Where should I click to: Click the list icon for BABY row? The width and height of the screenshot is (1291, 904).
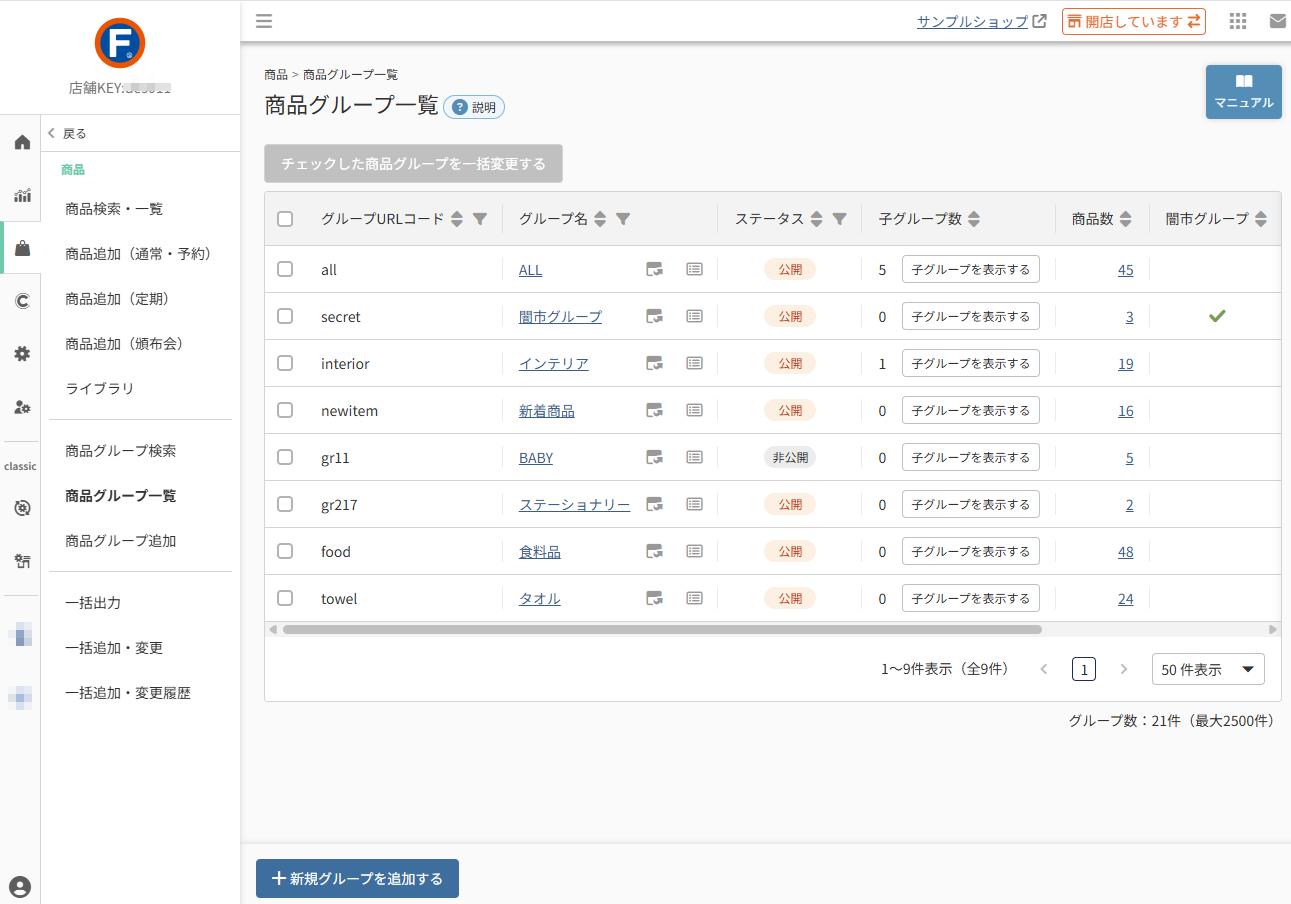click(x=695, y=457)
